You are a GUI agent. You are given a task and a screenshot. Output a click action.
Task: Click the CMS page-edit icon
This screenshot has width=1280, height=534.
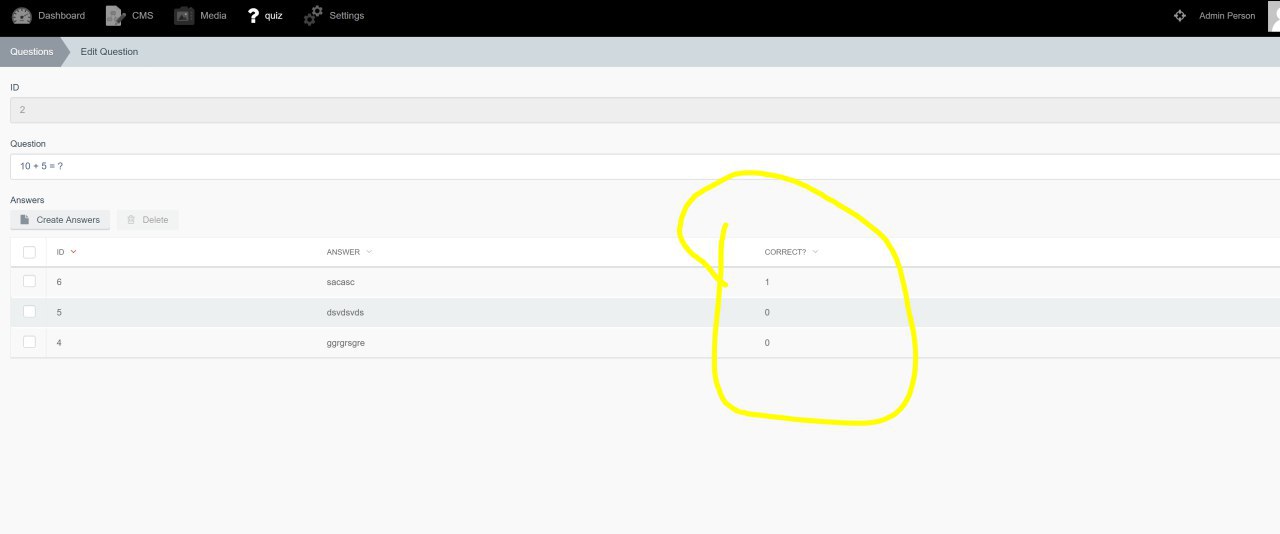[x=115, y=16]
